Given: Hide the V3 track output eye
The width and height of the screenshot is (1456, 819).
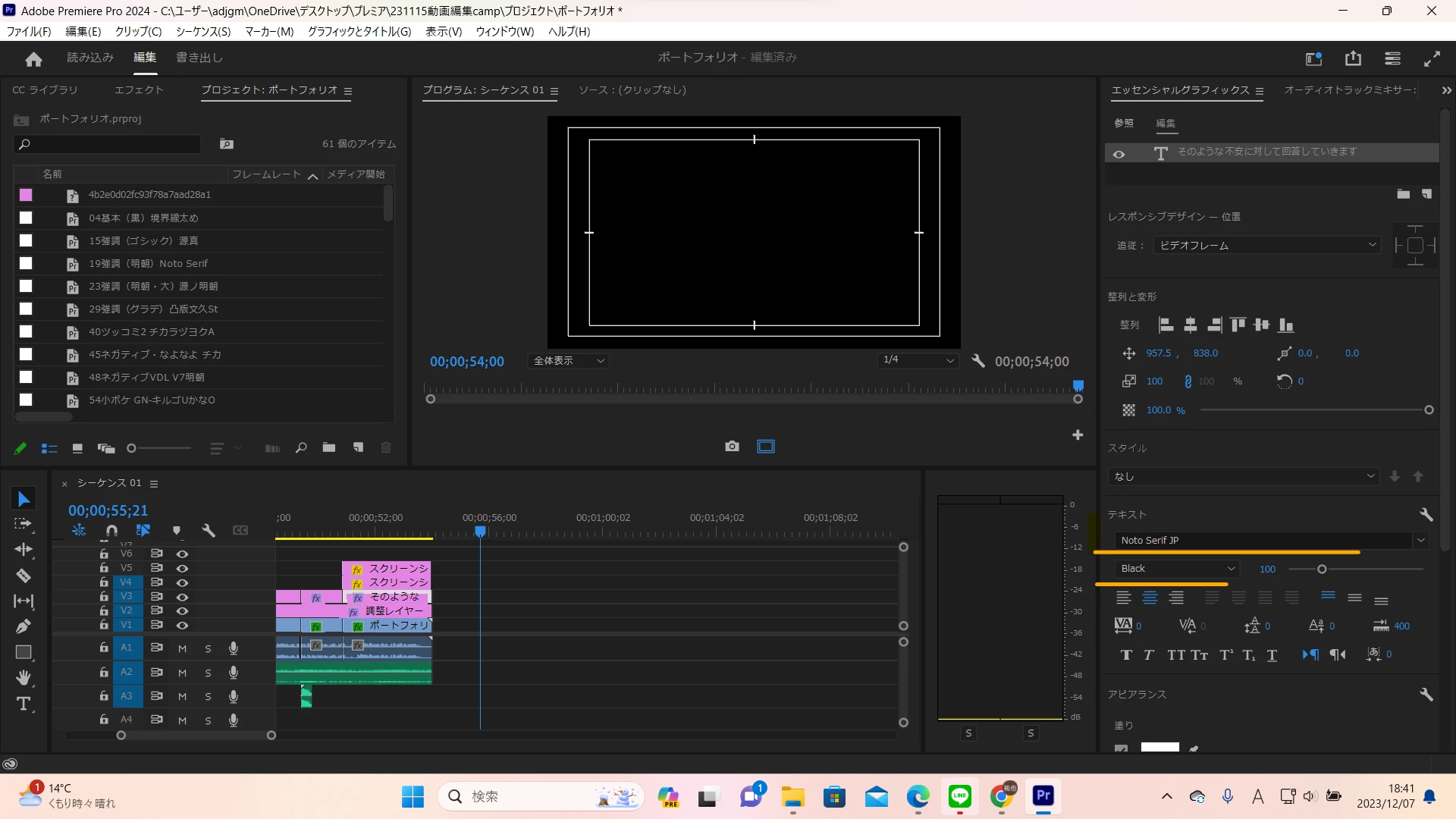Looking at the screenshot, I should click(x=182, y=597).
